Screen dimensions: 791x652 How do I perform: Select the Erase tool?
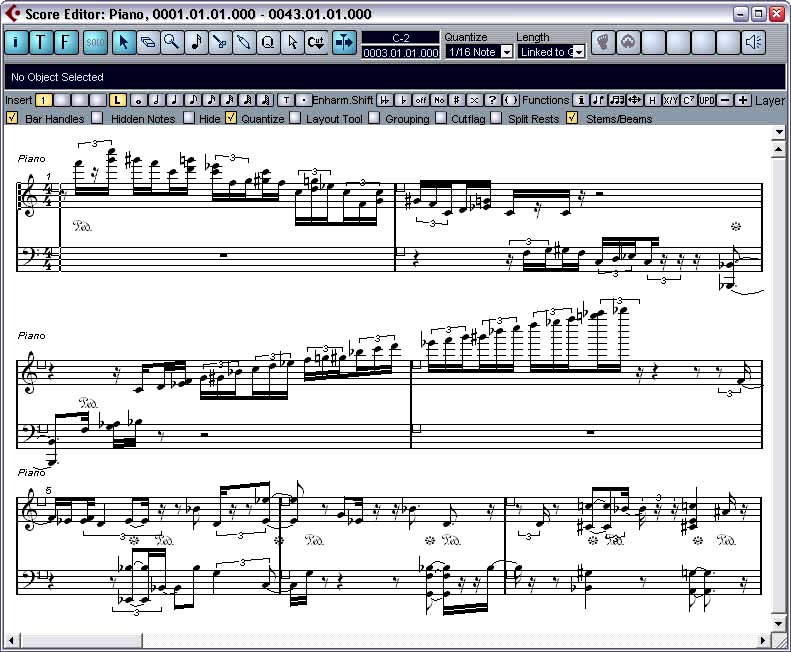pos(148,42)
